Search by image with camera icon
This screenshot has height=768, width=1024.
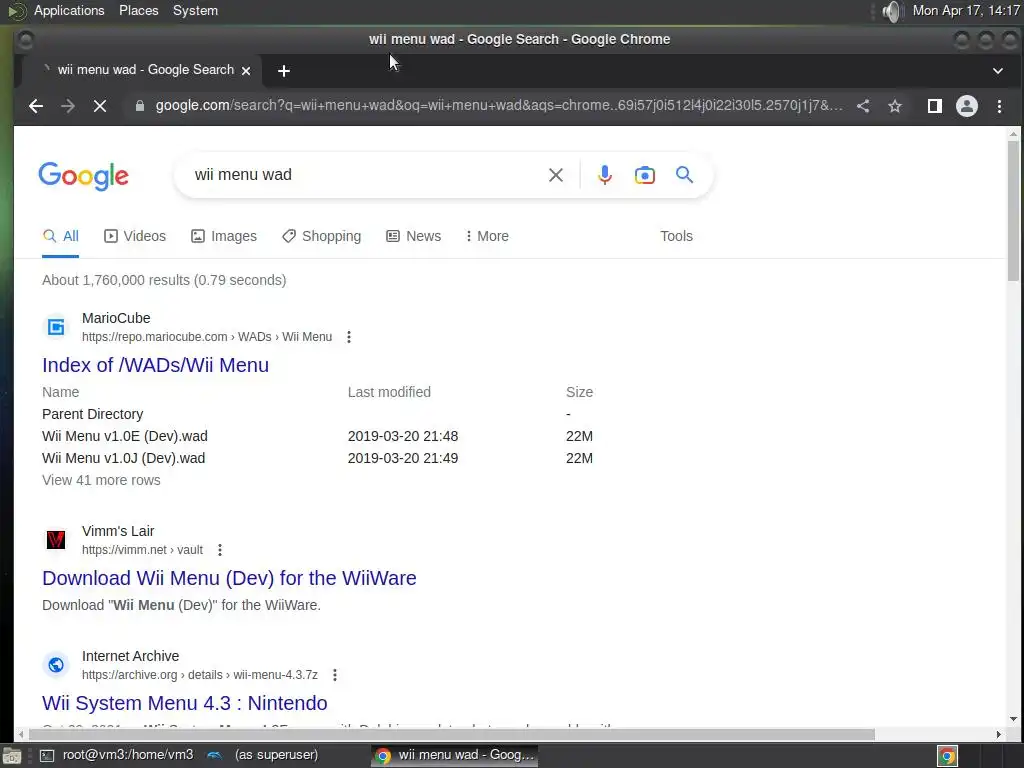tap(645, 175)
